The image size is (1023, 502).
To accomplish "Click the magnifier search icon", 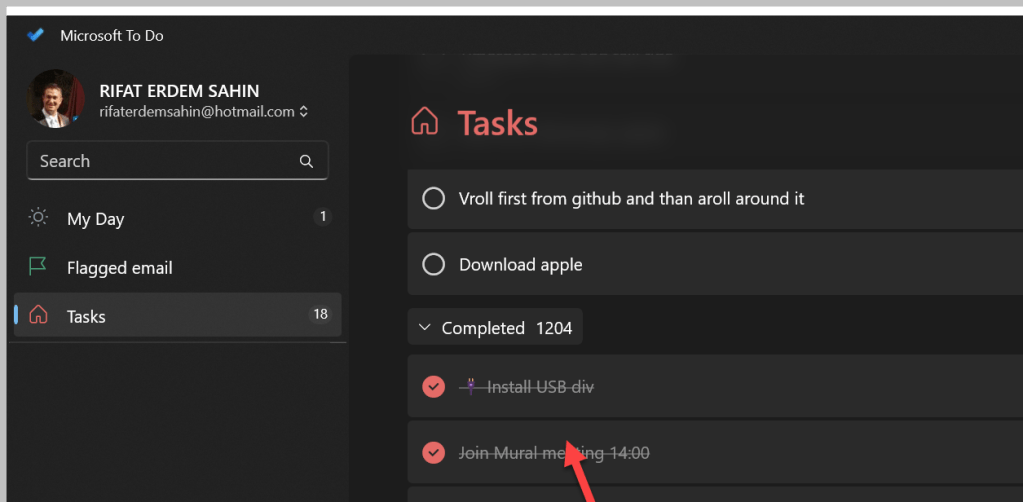I will [306, 161].
